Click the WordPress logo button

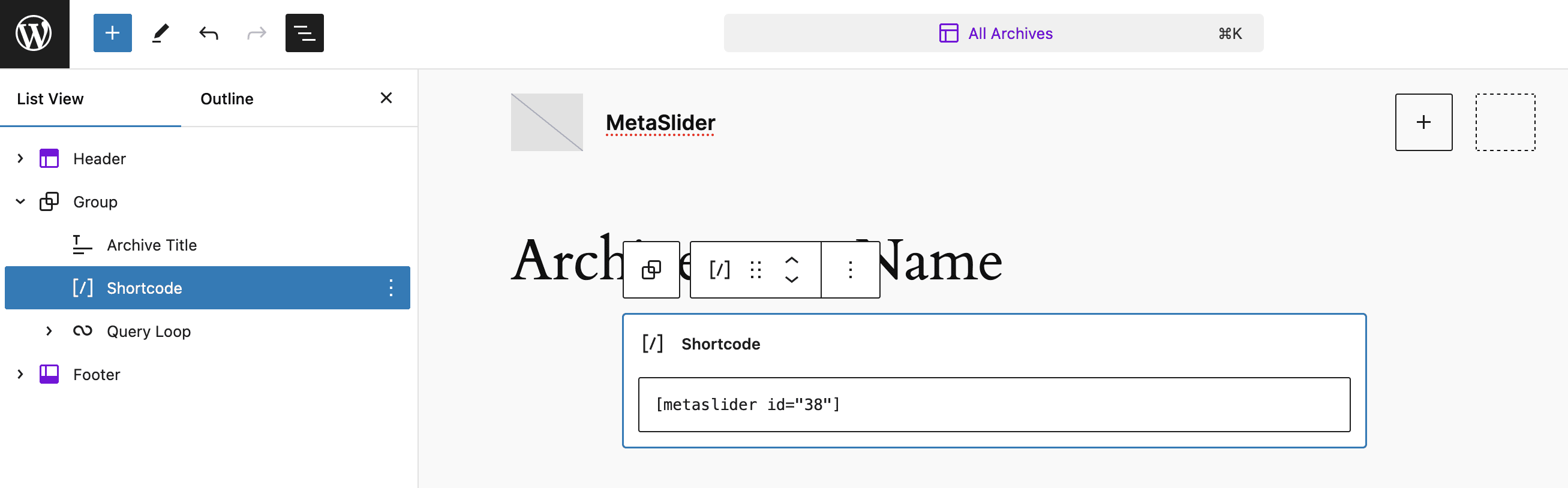(34, 34)
